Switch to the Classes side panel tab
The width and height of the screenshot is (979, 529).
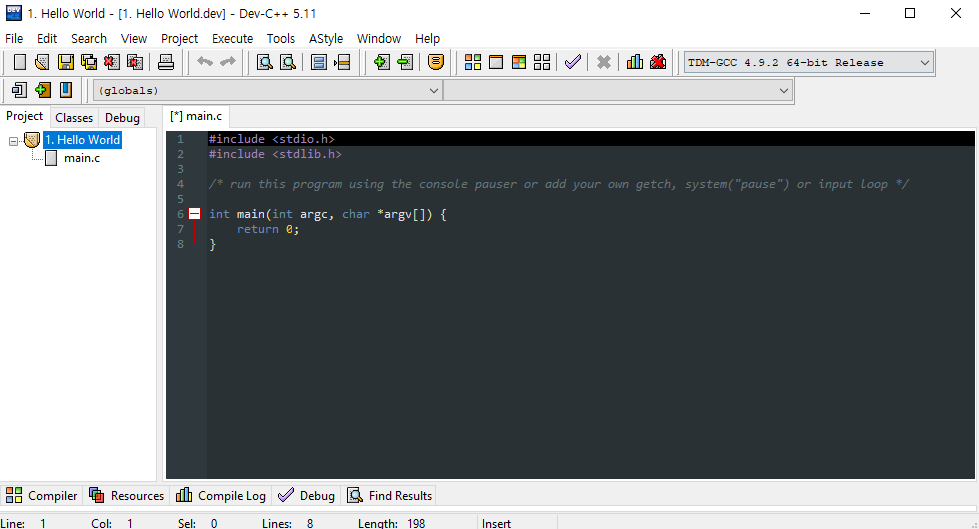pos(74,117)
